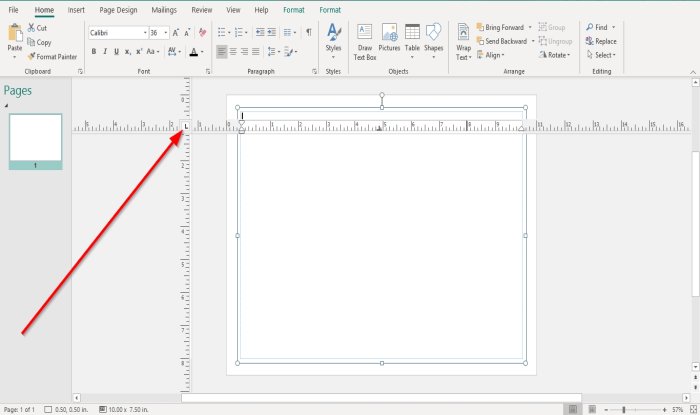The height and width of the screenshot is (415, 700).
Task: Decrease font size with the smaller A icon
Action: [x=187, y=33]
